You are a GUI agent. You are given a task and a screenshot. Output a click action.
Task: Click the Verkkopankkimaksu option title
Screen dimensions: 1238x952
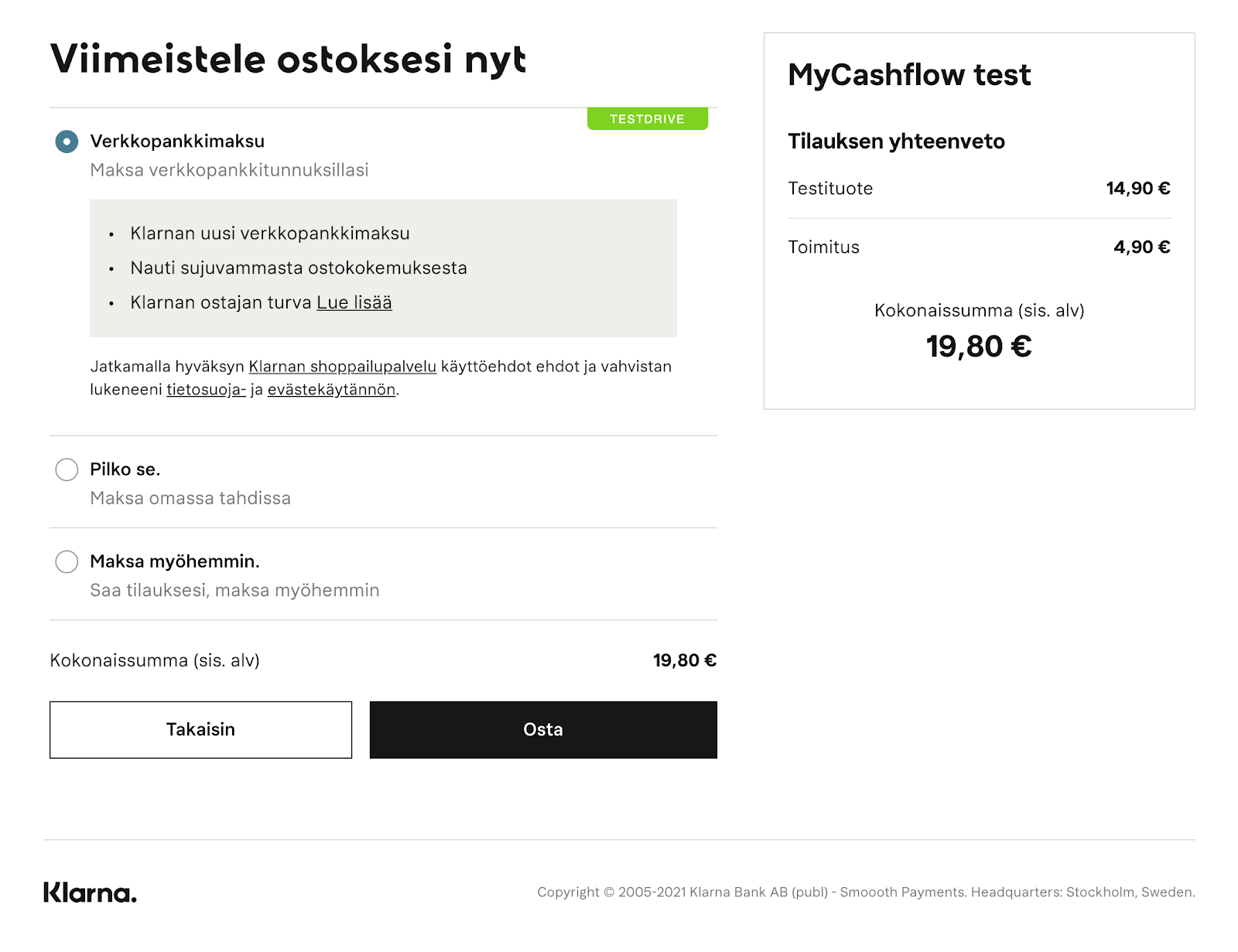[177, 142]
